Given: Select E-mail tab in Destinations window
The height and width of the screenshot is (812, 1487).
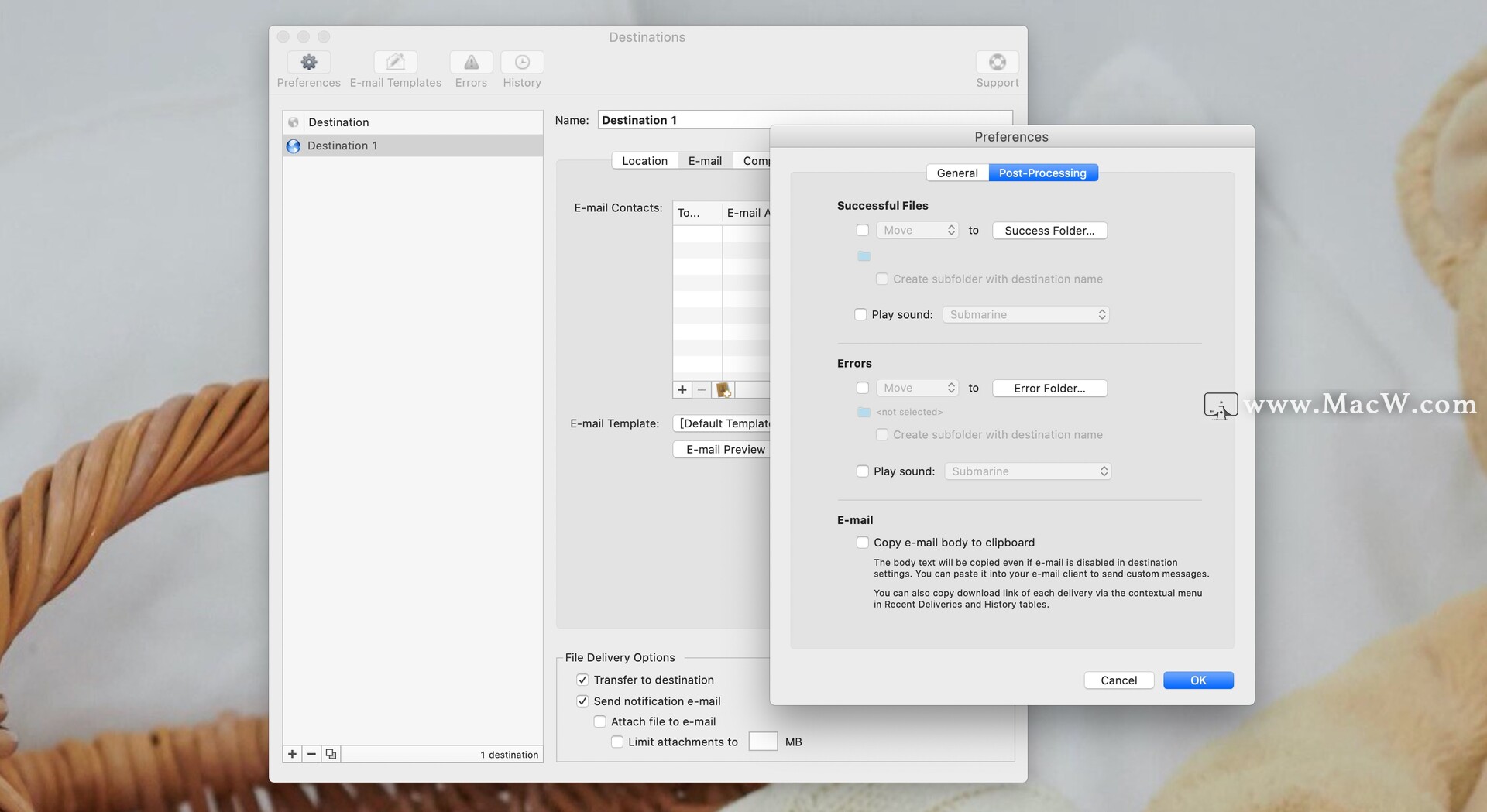Looking at the screenshot, I should pyautogui.click(x=705, y=160).
